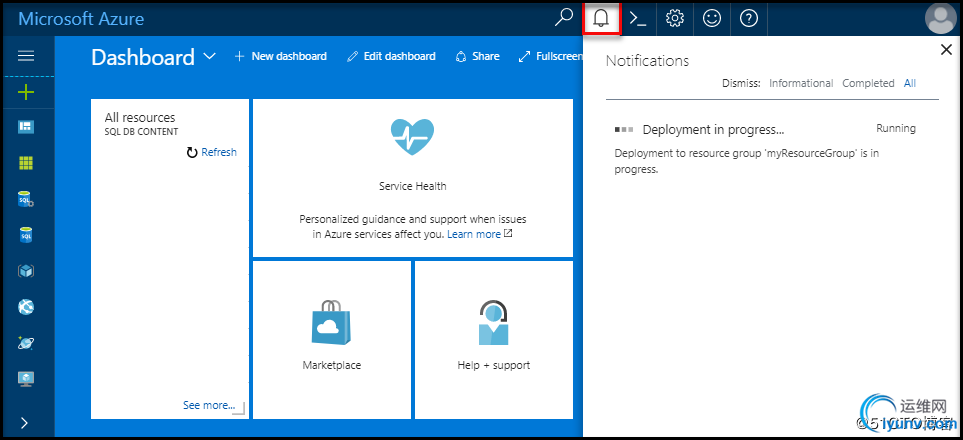
Task: Open App Services globe icon in sidebar
Action: click(26, 307)
